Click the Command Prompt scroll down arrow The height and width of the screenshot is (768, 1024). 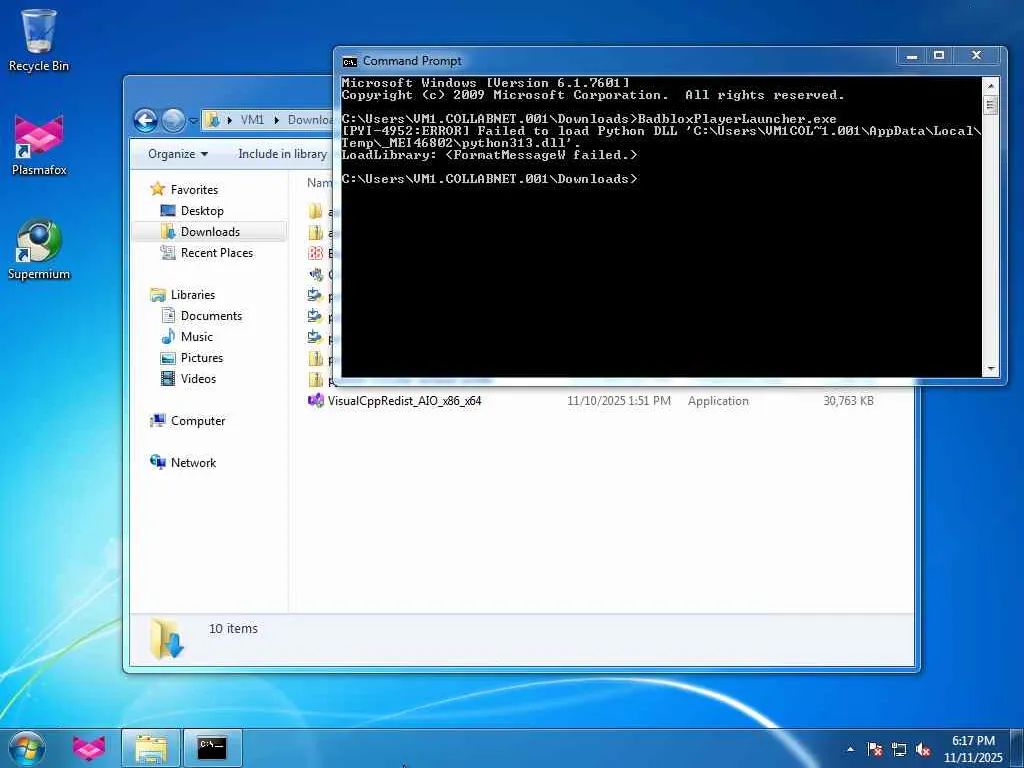click(x=990, y=370)
